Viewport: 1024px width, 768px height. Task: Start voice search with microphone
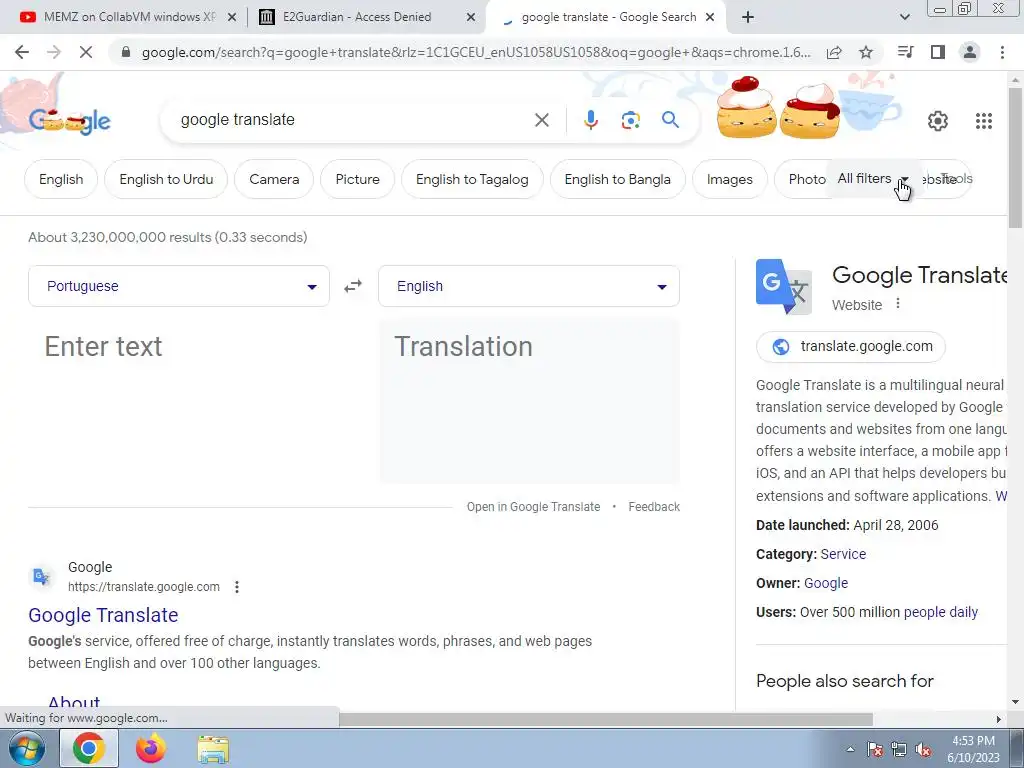click(x=590, y=120)
